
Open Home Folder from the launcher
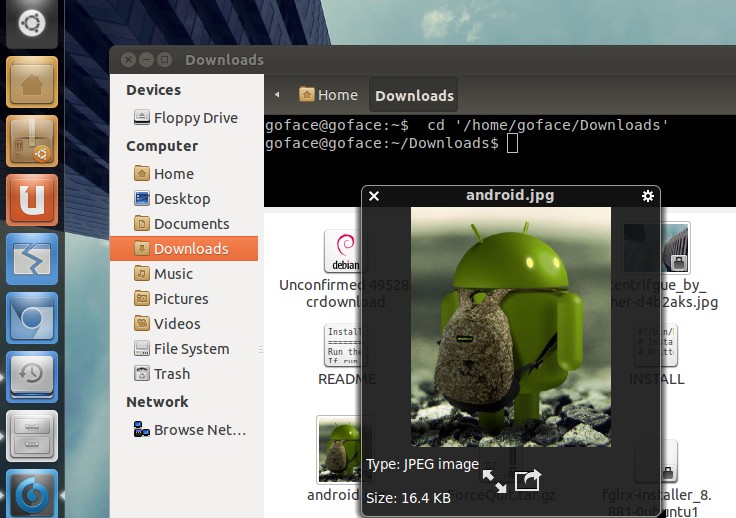click(x=32, y=83)
